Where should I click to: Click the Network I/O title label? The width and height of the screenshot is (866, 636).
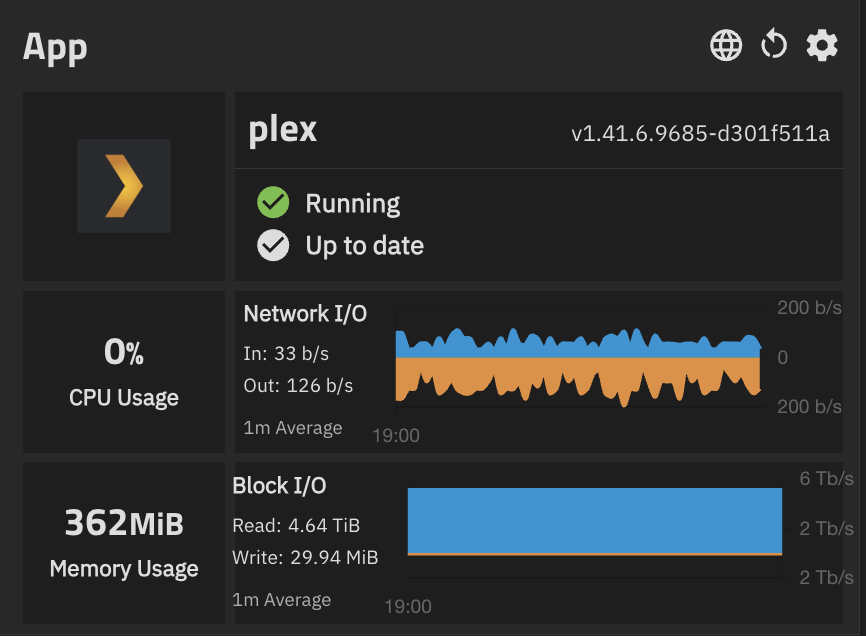[305, 314]
